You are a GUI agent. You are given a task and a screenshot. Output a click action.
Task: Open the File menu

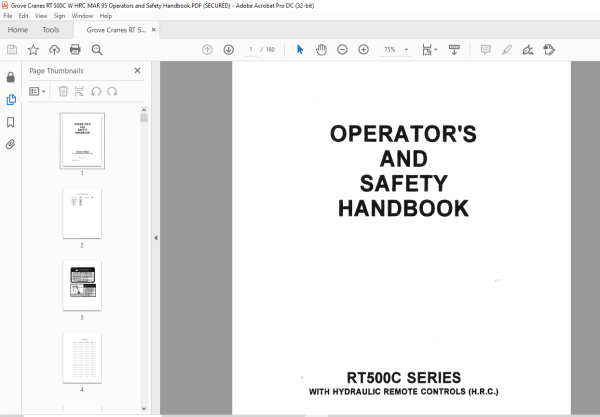click(x=8, y=16)
